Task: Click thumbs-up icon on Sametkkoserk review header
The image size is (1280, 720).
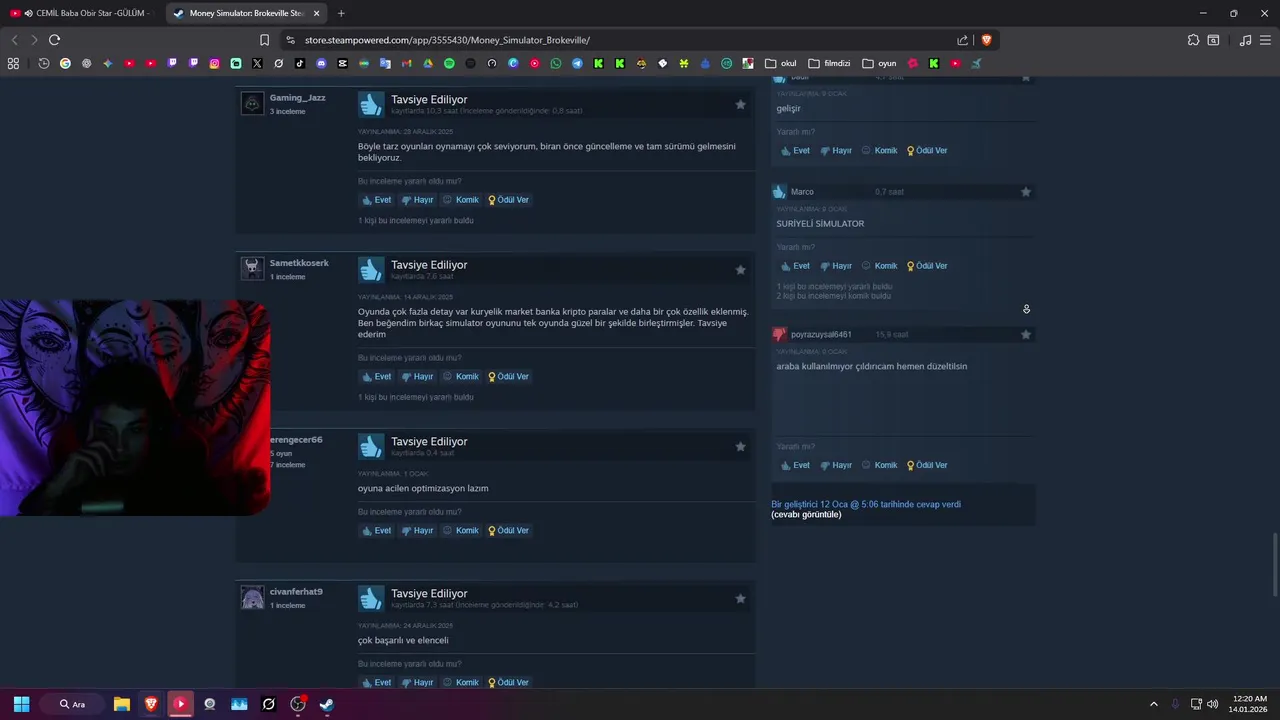Action: click(x=371, y=269)
